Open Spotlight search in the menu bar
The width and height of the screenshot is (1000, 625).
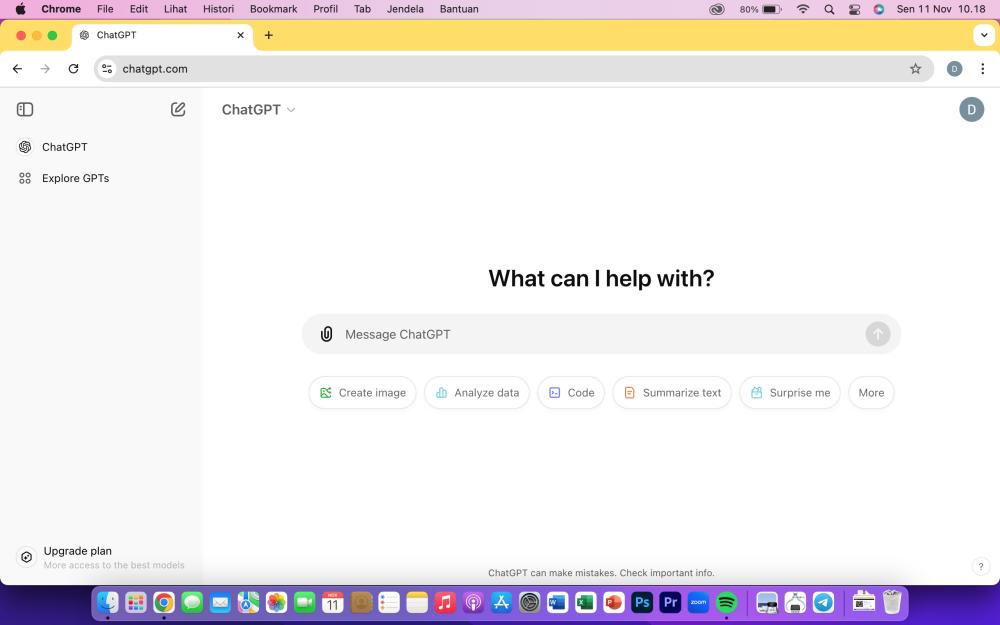coord(829,9)
